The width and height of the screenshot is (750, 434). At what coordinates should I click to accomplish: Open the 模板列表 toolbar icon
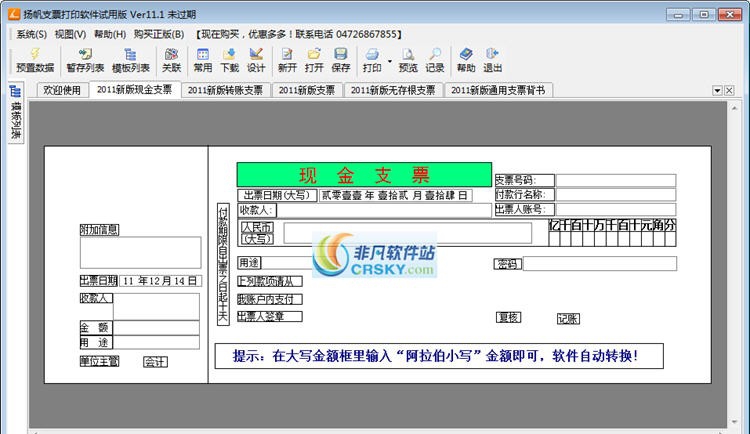[131, 54]
